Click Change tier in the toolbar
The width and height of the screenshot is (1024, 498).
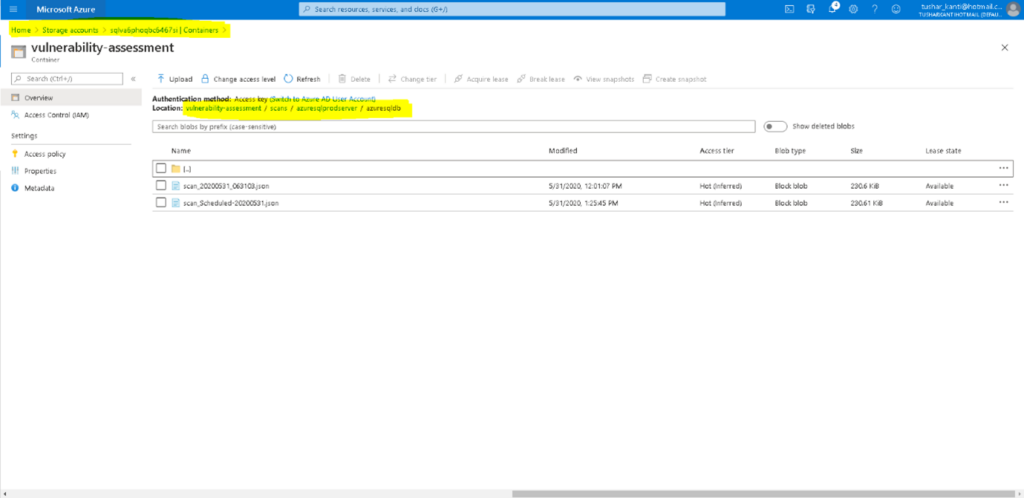click(412, 79)
